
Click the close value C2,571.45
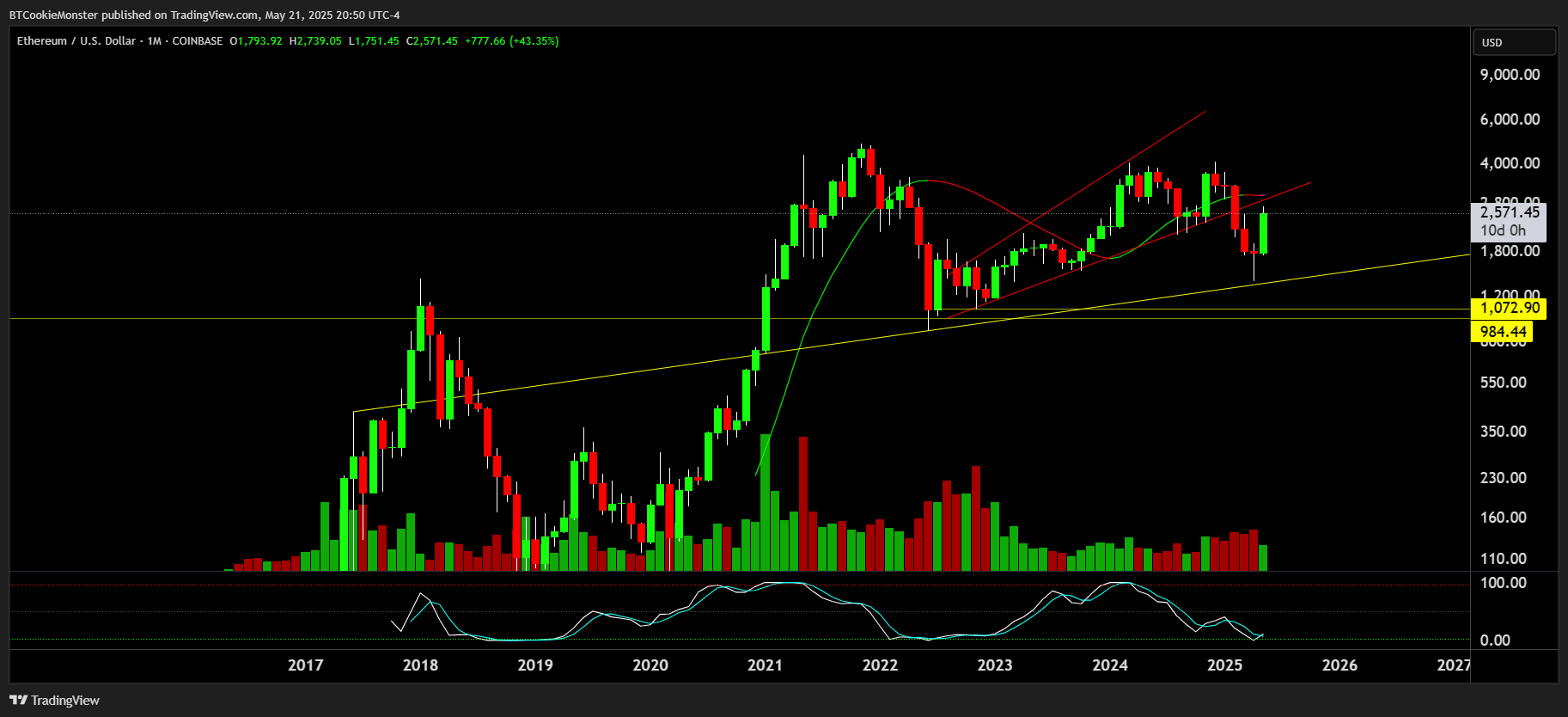[432, 41]
